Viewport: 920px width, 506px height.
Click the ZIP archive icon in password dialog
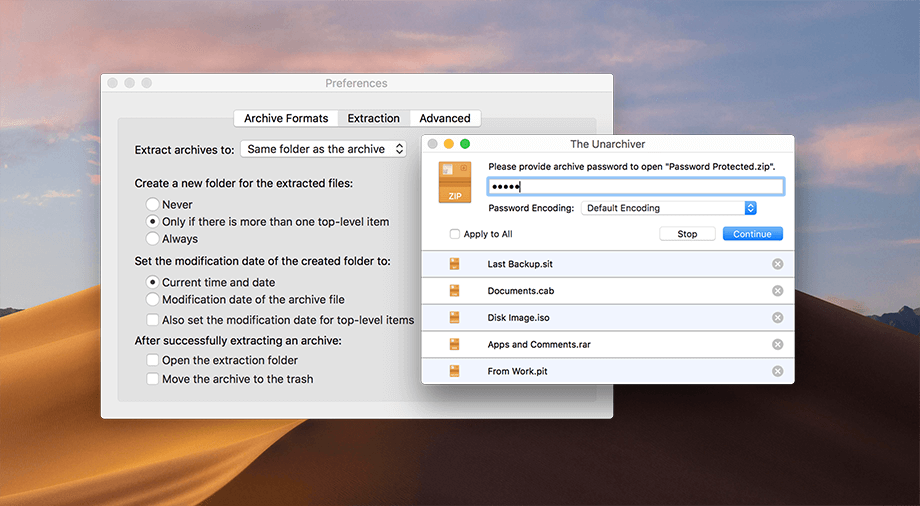click(x=455, y=183)
